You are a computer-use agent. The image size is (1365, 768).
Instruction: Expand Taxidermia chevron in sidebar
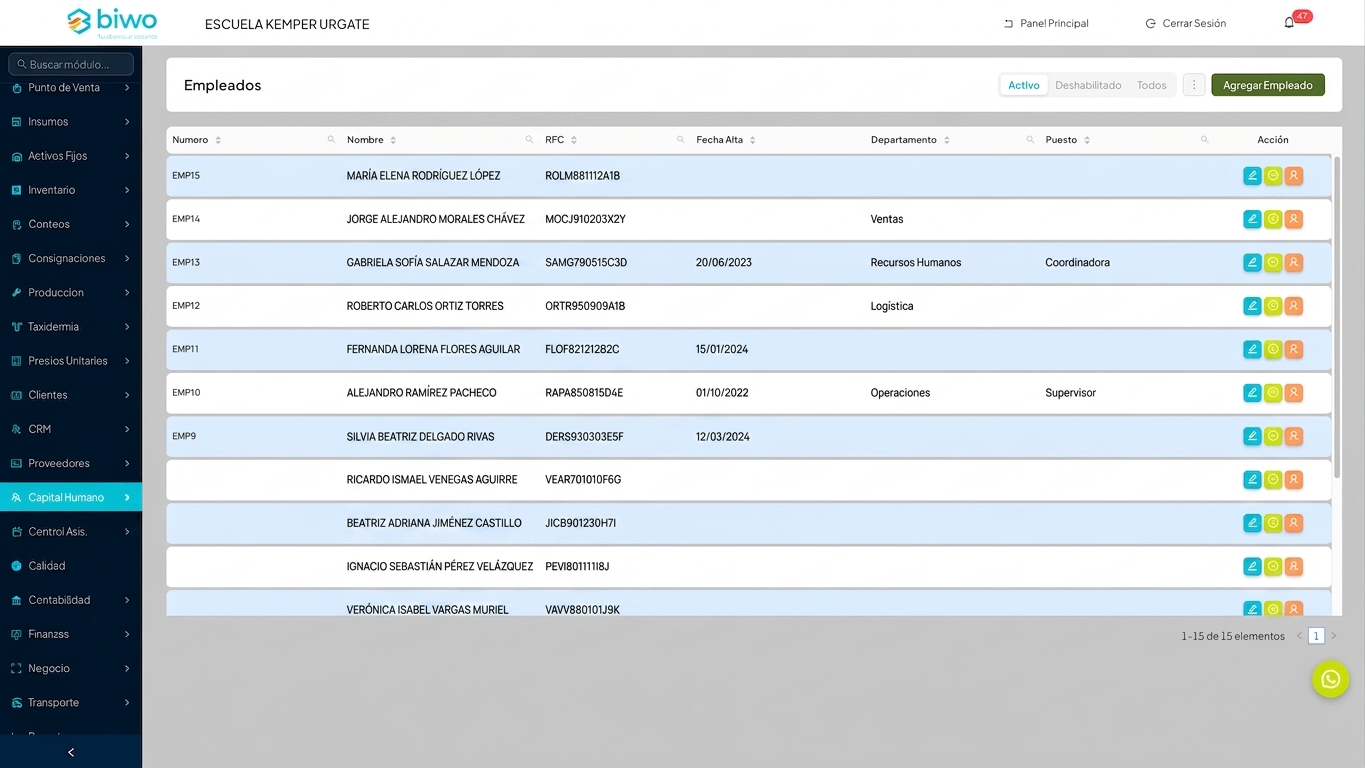[x=127, y=327]
